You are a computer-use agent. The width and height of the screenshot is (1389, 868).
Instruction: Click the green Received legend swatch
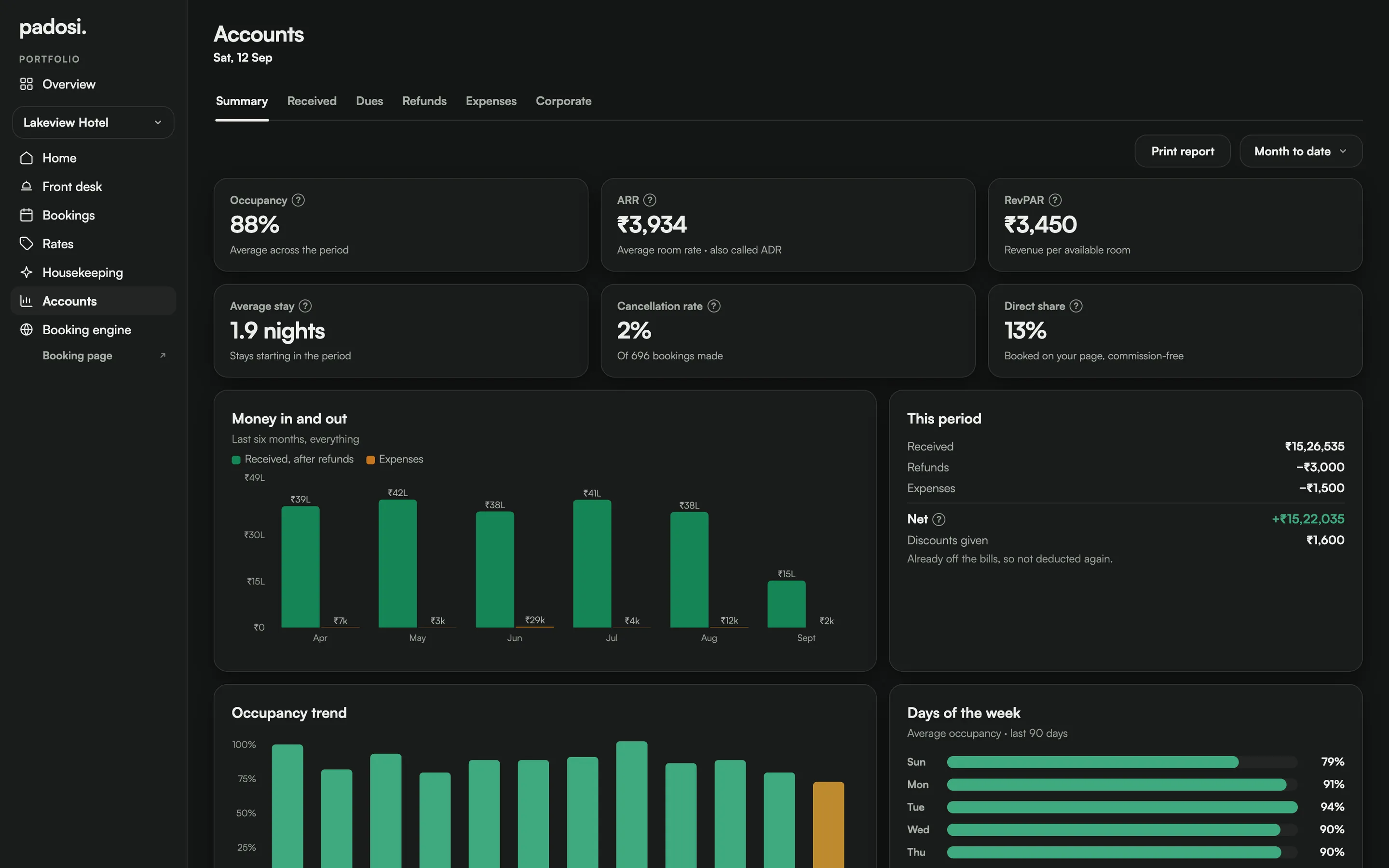pos(236,460)
